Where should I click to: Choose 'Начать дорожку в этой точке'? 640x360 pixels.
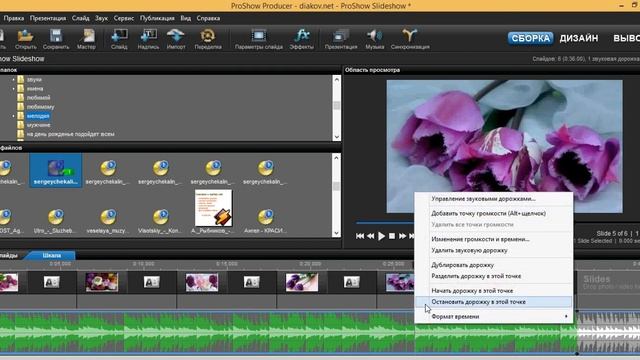pyautogui.click(x=493, y=291)
